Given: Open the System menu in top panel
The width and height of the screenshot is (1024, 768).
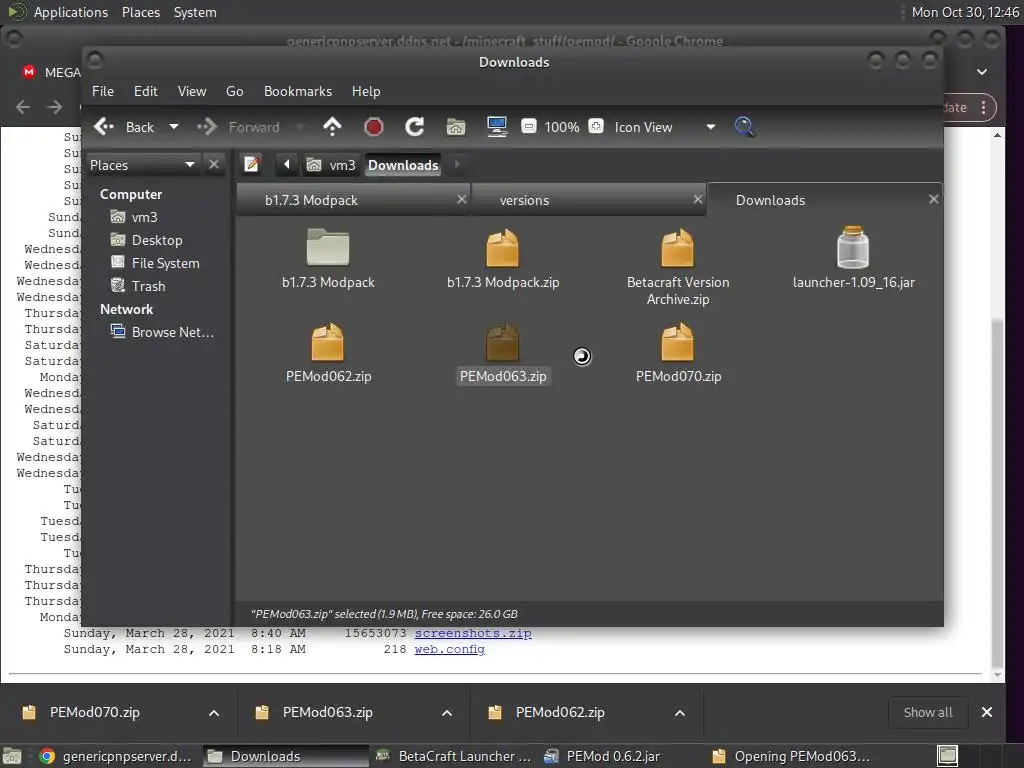Looking at the screenshot, I should (195, 12).
